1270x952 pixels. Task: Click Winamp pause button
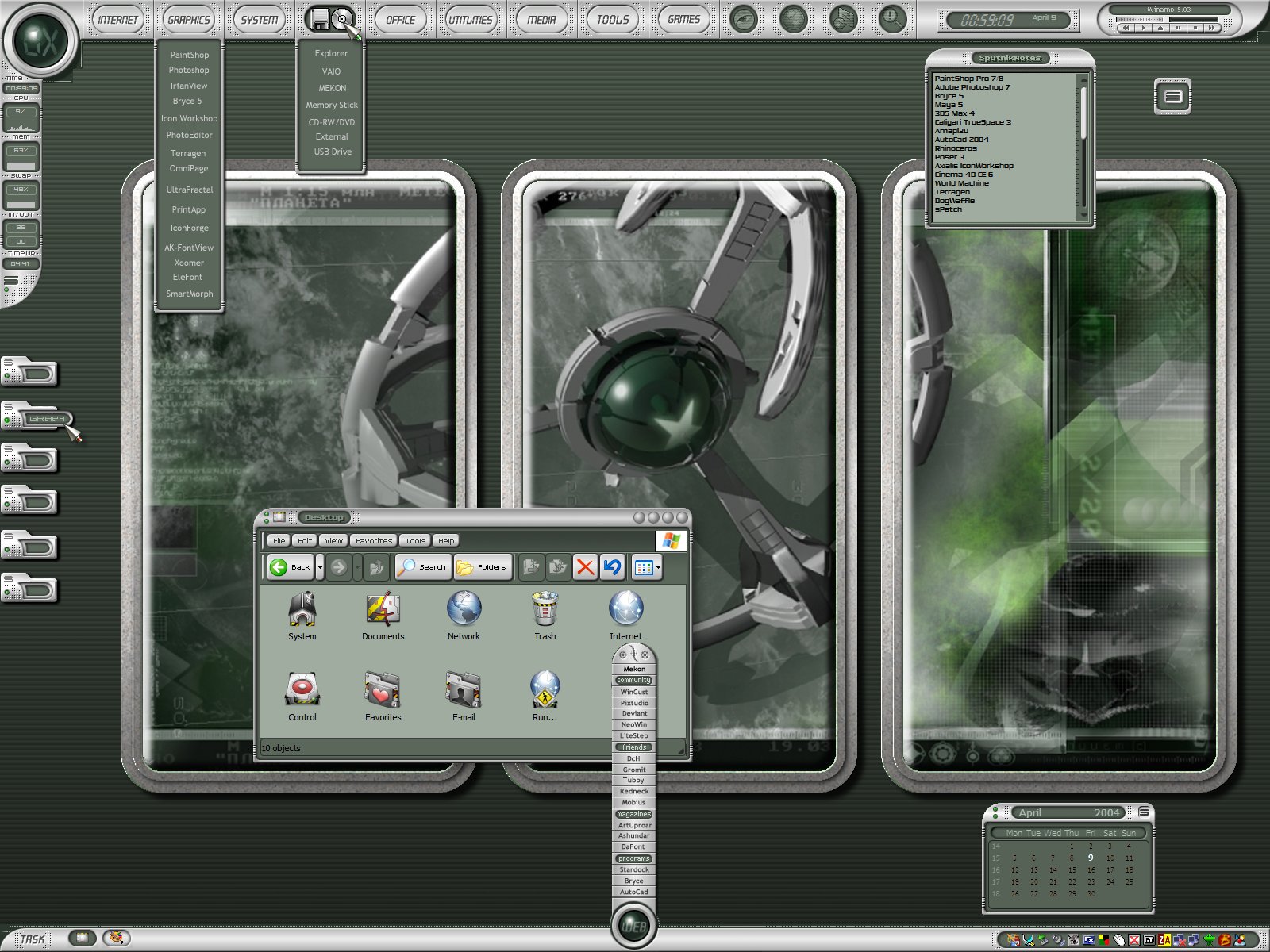click(x=1178, y=28)
